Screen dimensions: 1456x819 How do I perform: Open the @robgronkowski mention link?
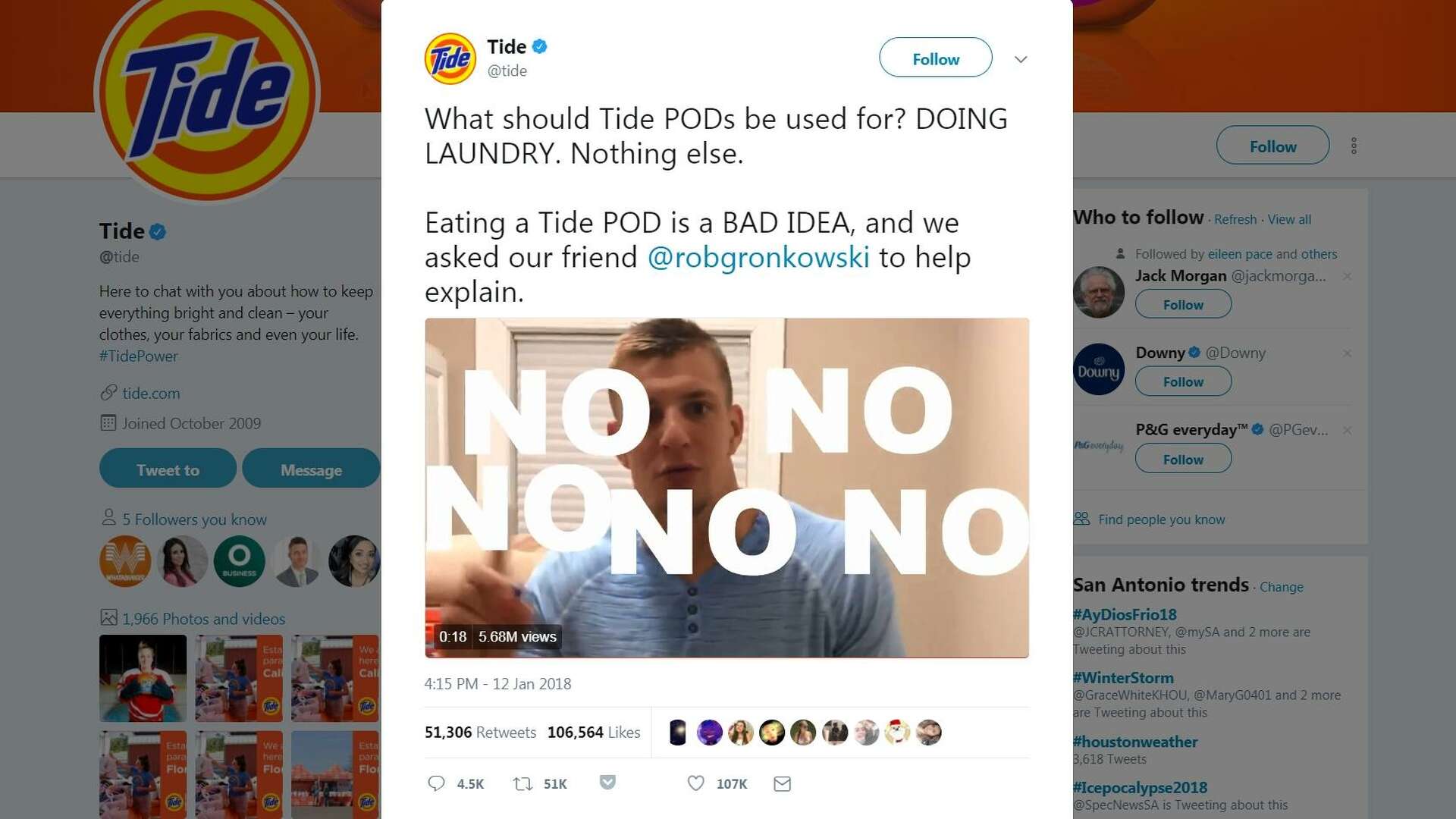758,257
